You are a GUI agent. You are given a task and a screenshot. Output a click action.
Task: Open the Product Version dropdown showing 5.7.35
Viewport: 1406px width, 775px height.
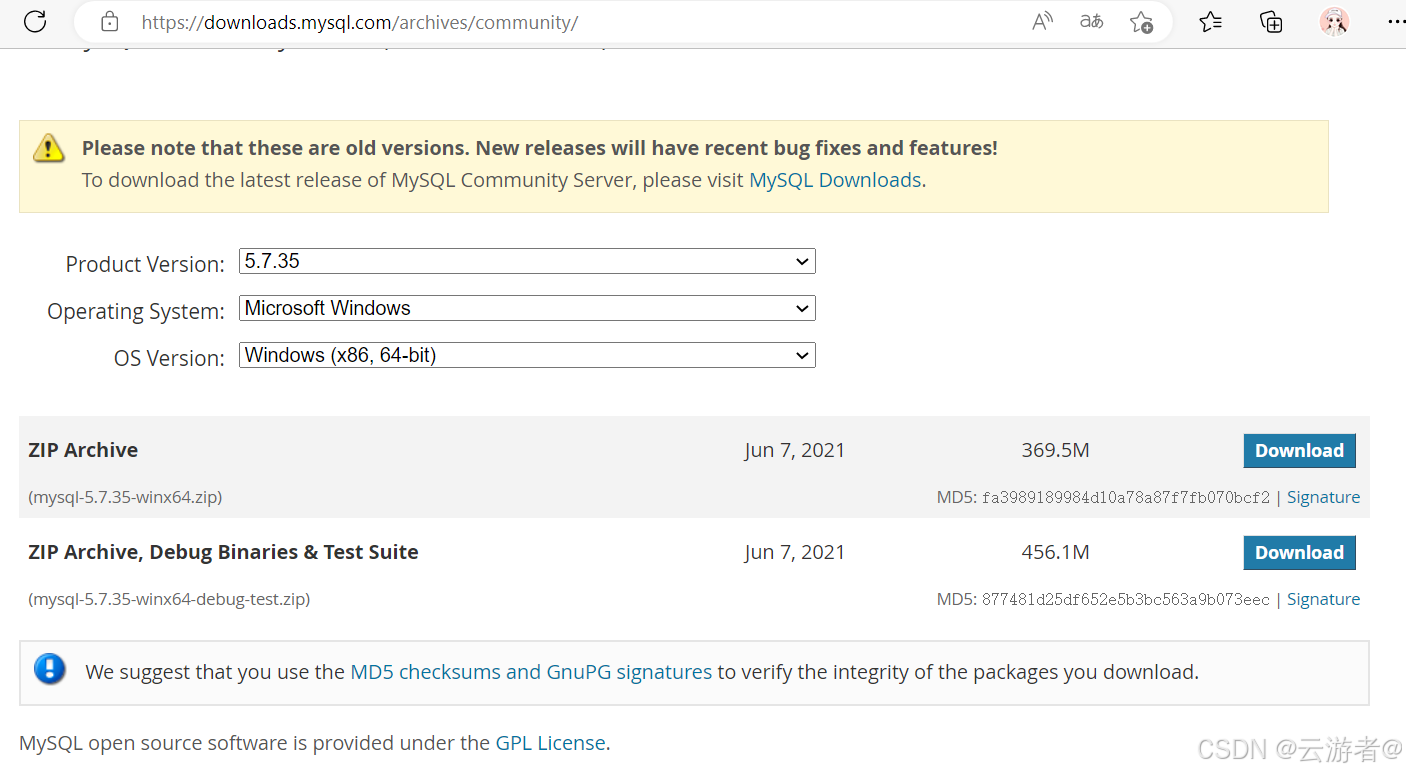527,261
